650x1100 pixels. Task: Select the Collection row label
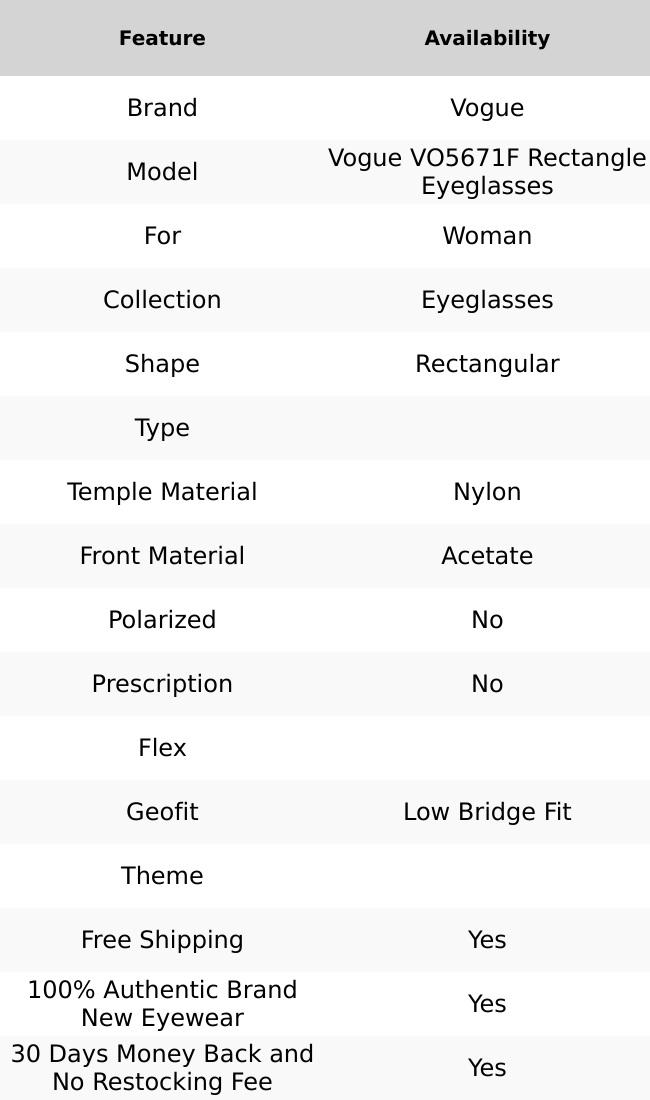point(162,300)
